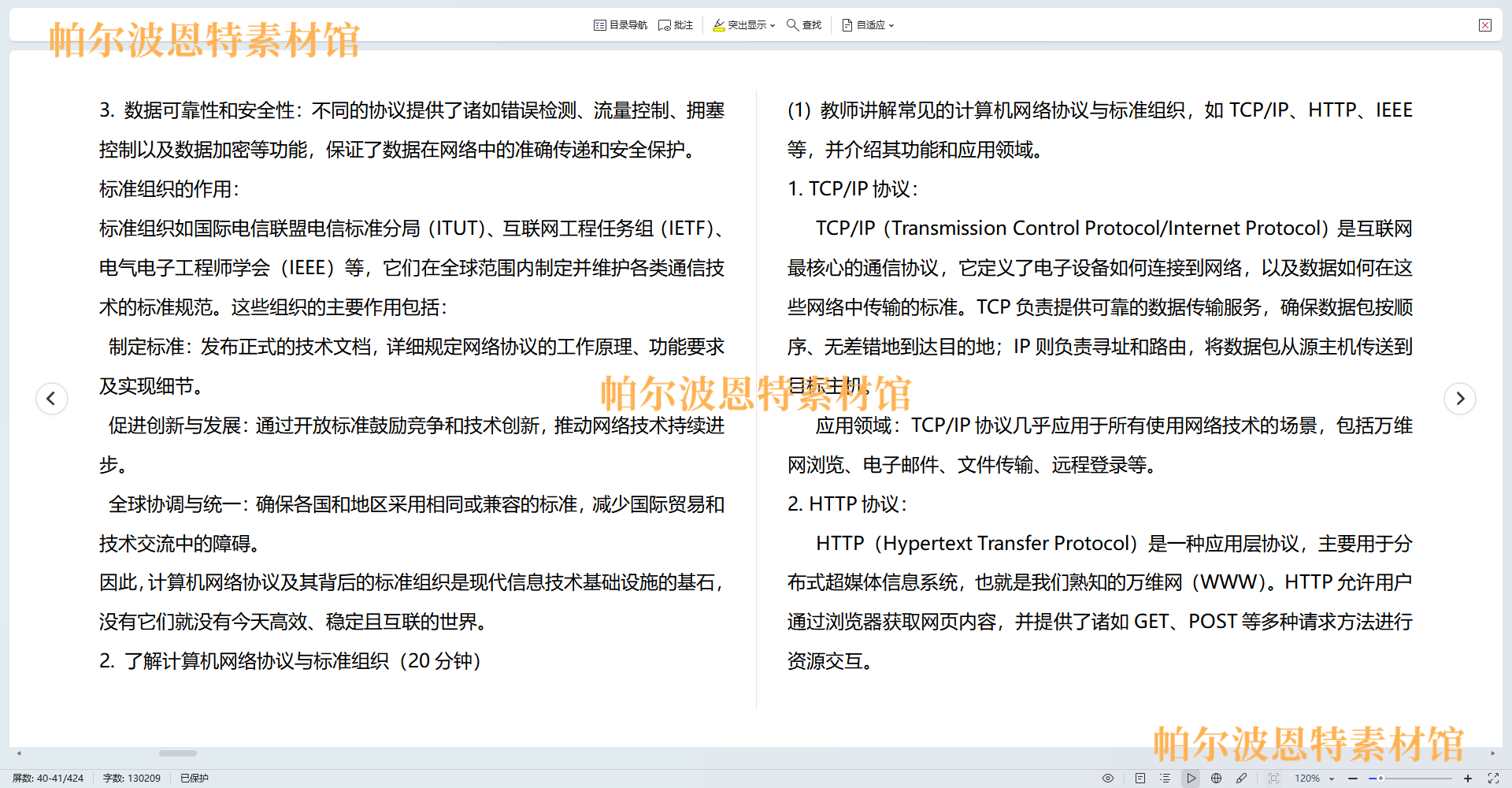Click the line starting '应用领域: TCP/IP'

(x=1114, y=426)
